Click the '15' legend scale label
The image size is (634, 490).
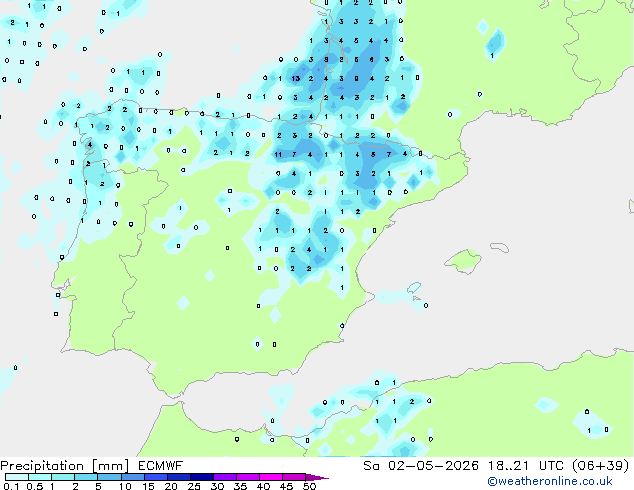click(x=148, y=486)
